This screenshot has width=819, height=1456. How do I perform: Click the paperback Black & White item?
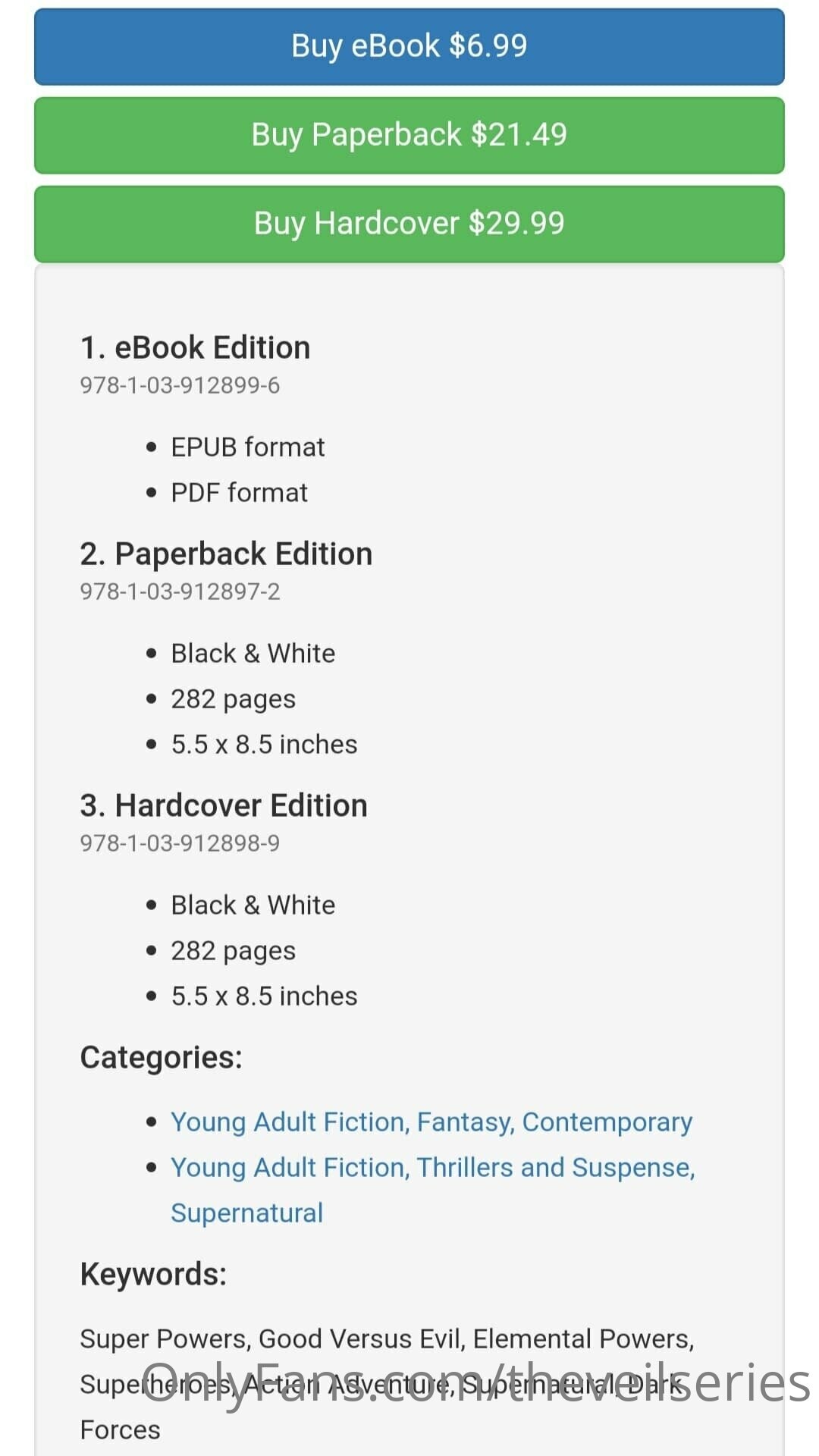pyautogui.click(x=253, y=654)
